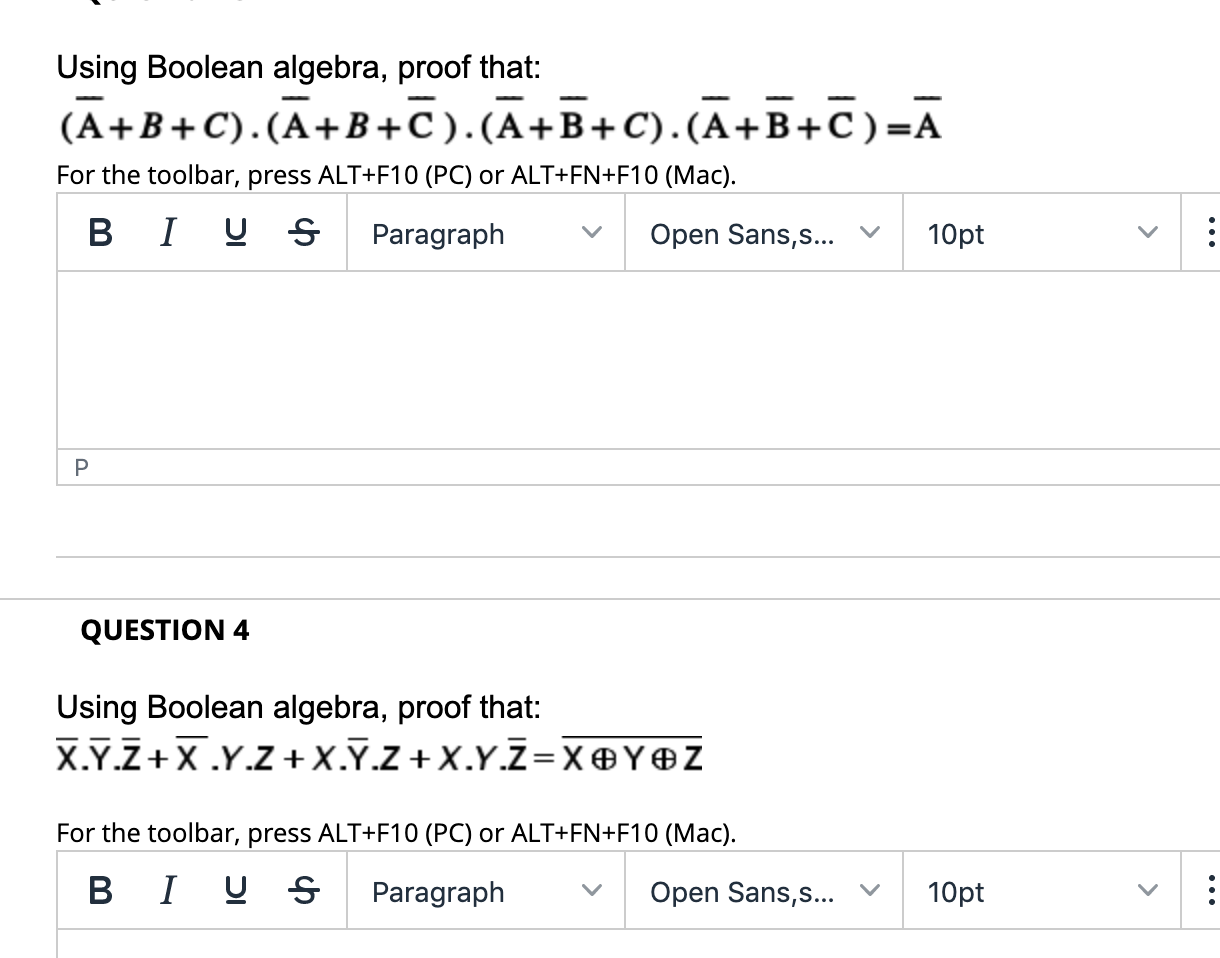Open the Paragraph style dropdown for Question 3

click(485, 233)
